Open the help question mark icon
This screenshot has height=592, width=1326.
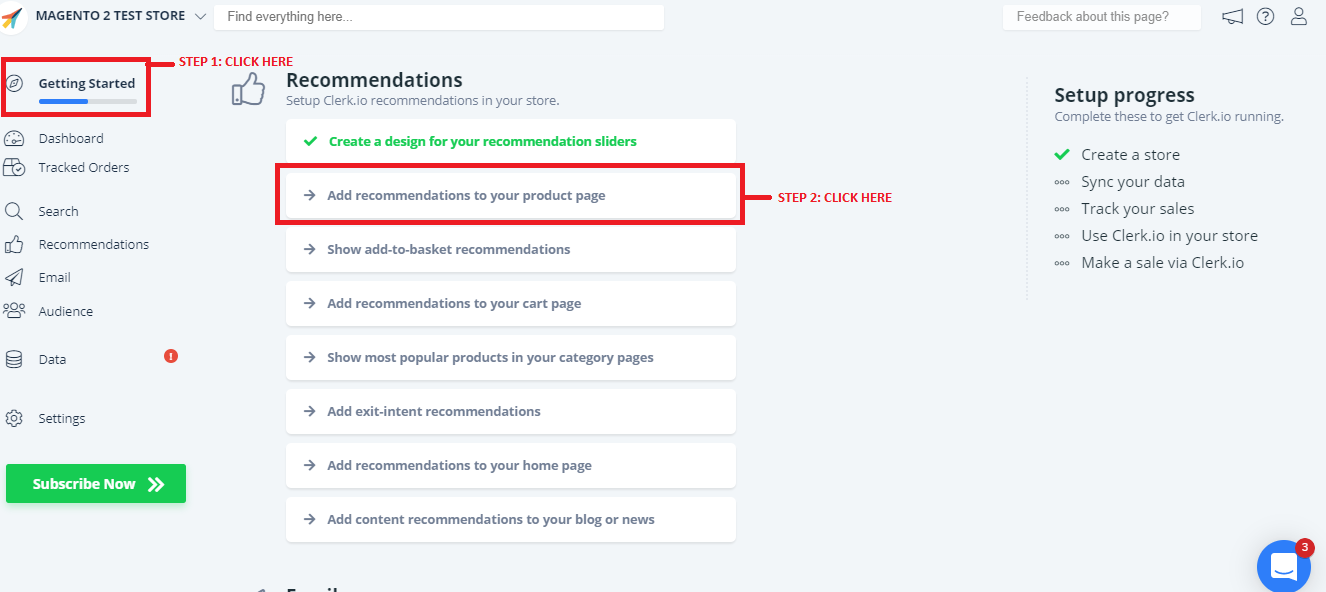(1266, 16)
